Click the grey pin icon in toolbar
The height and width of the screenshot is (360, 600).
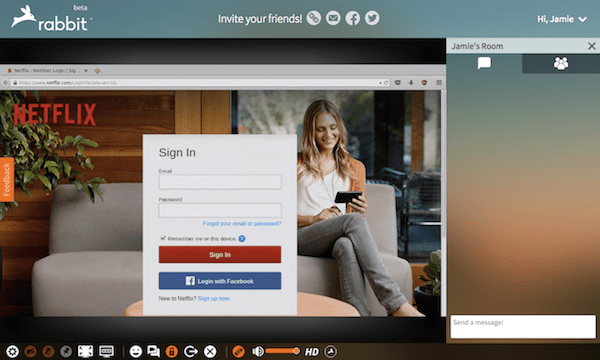coord(66,351)
